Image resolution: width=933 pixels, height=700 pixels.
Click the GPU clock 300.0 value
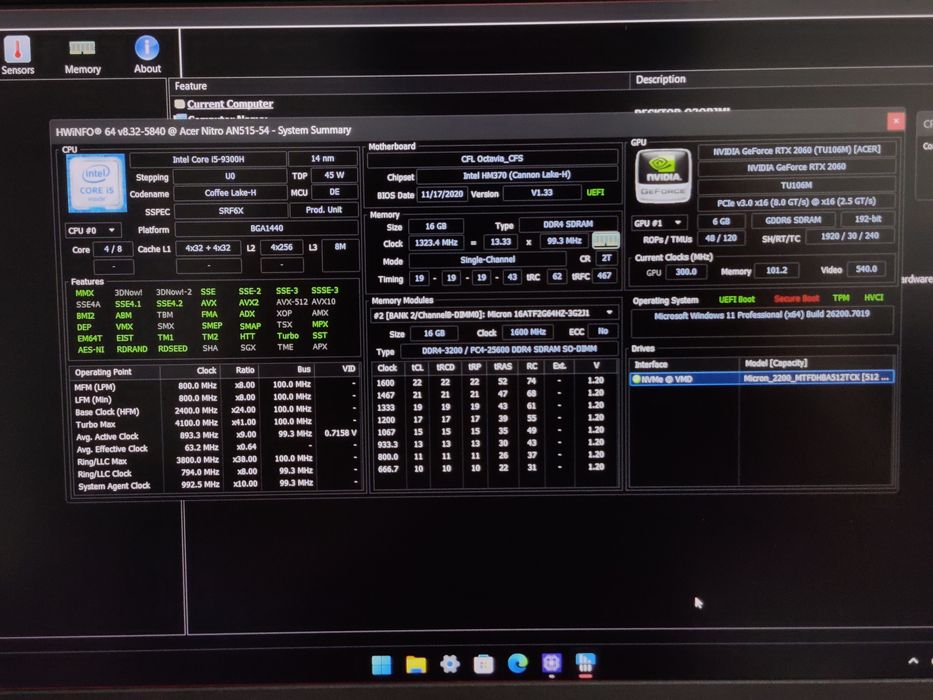click(685, 271)
